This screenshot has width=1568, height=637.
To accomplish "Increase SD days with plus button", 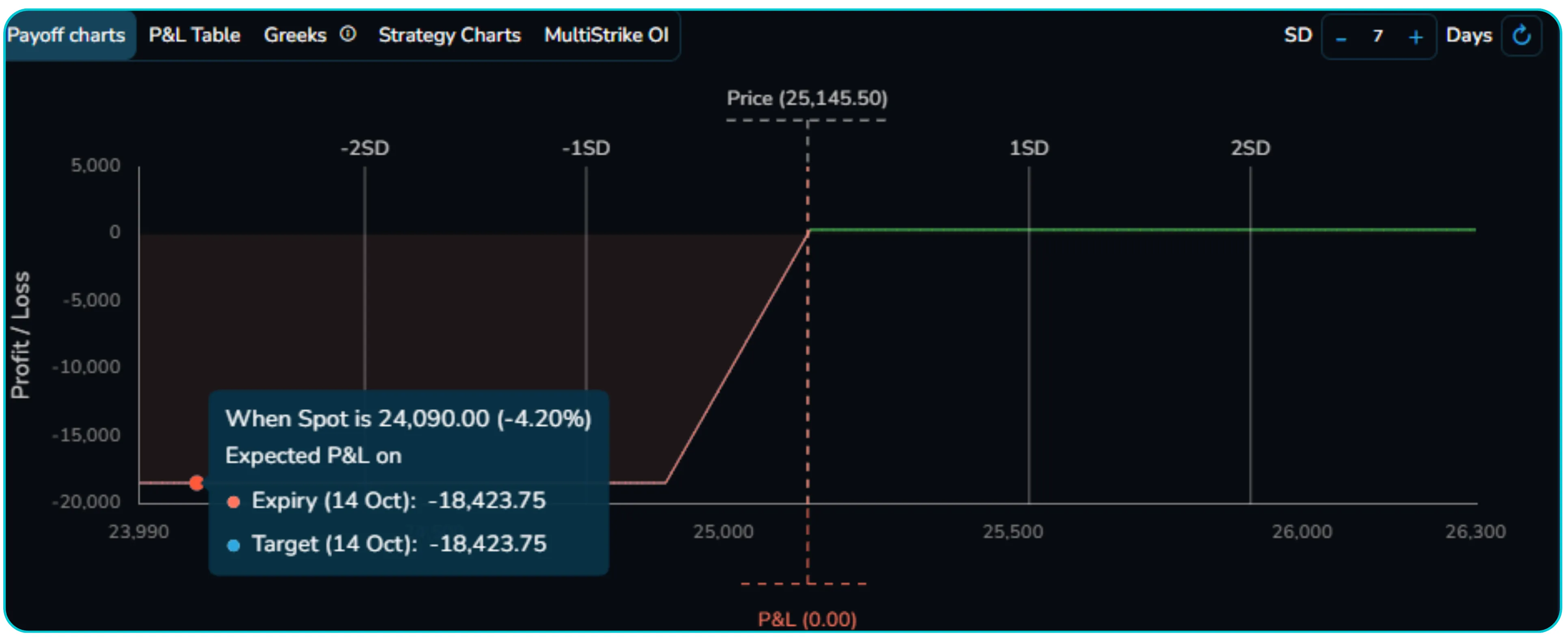I will coord(1415,38).
